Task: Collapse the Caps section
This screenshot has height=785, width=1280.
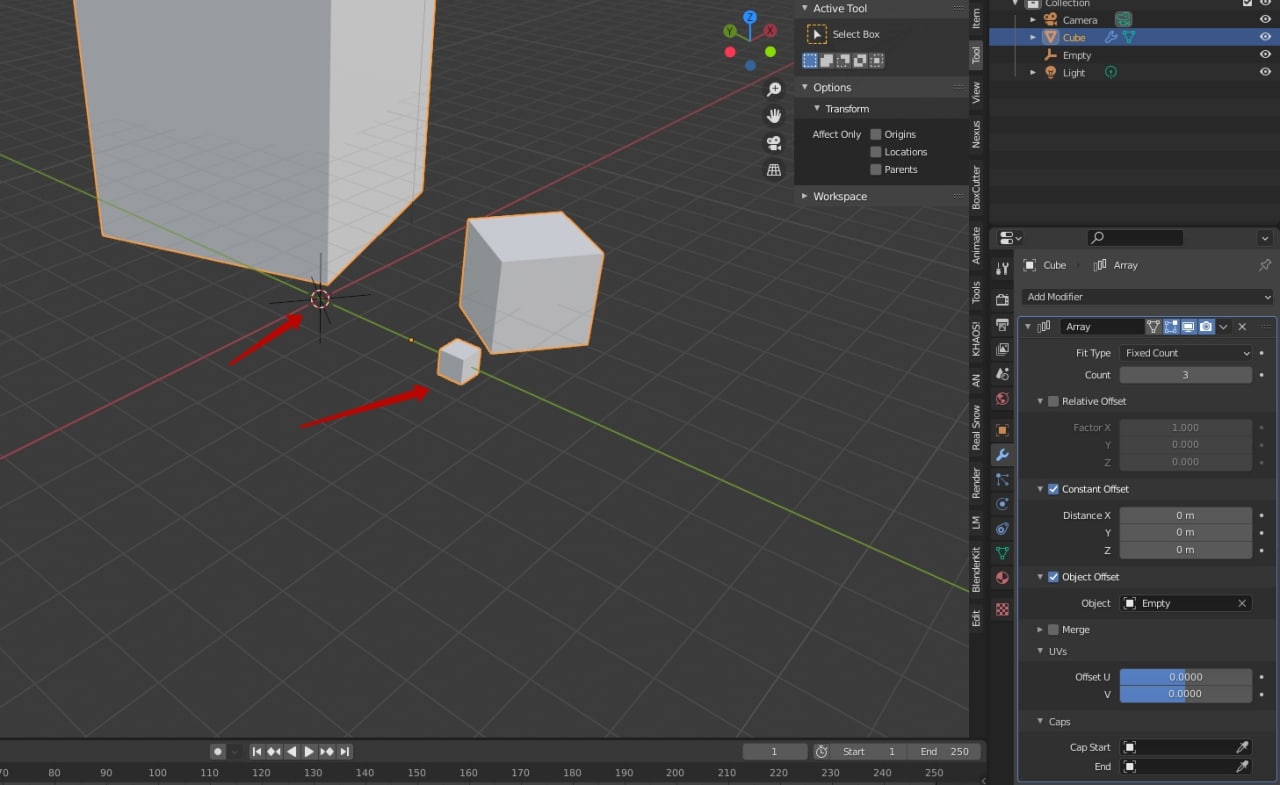Action: point(1040,722)
